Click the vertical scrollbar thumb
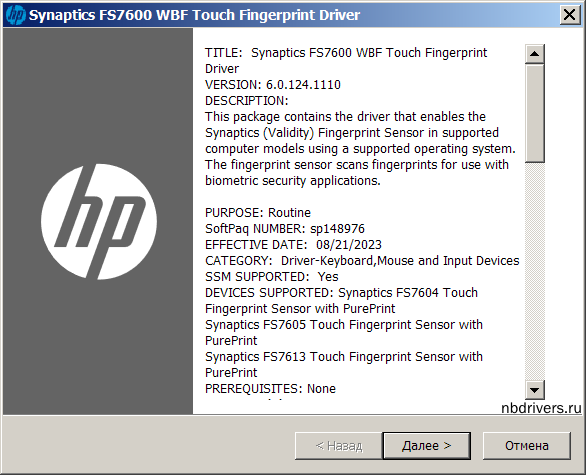Screen dimensions: 586x475 [534, 113]
